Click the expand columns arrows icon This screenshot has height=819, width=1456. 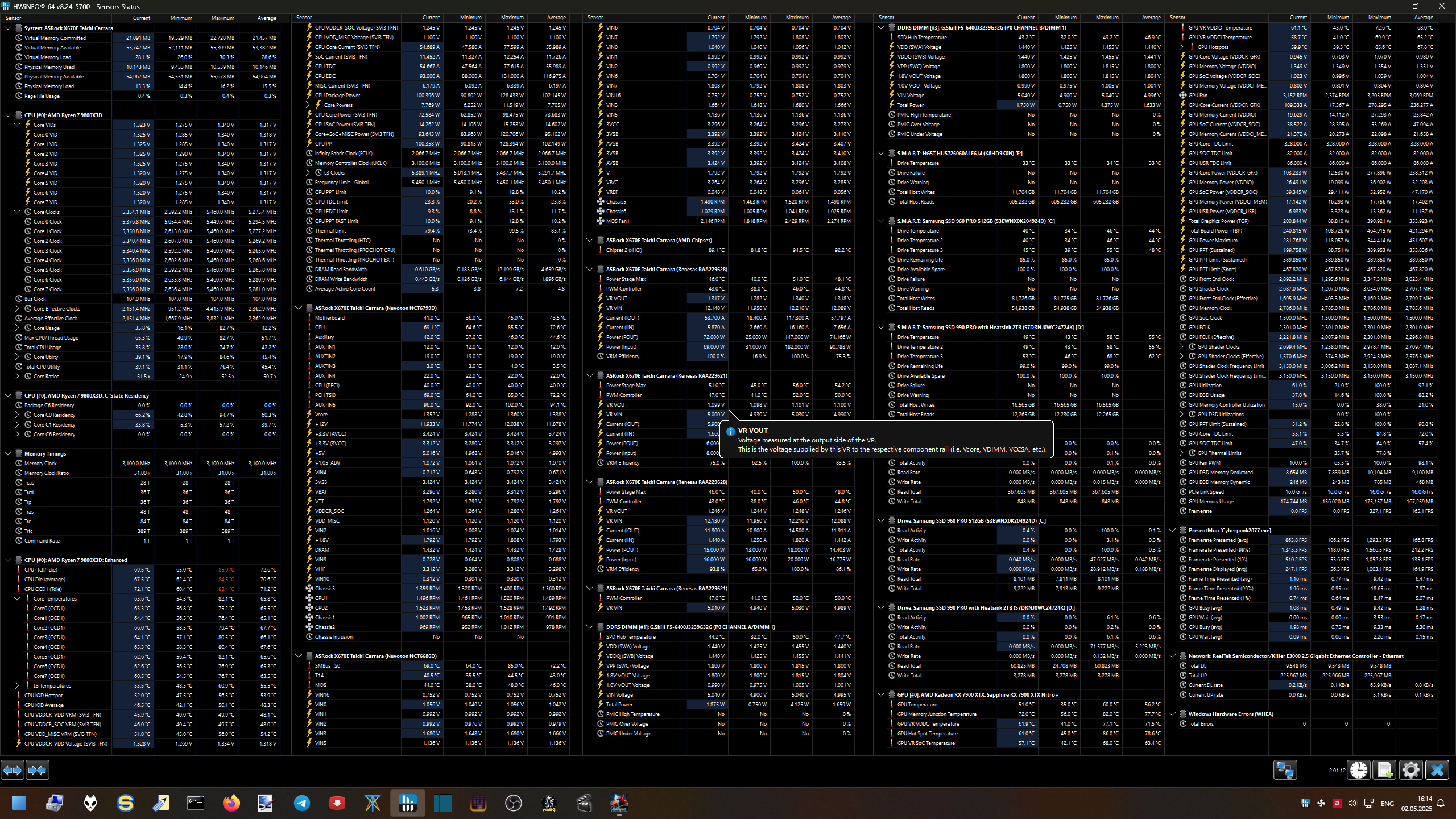[x=13, y=770]
